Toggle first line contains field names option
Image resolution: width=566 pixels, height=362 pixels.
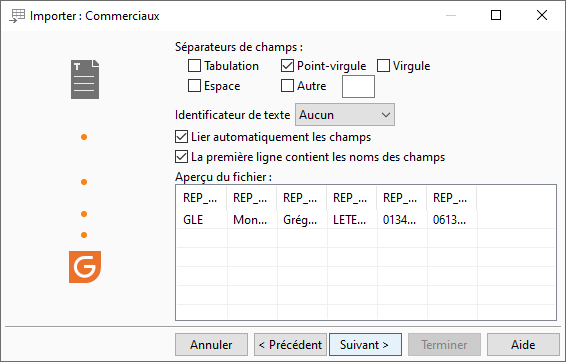click(181, 157)
